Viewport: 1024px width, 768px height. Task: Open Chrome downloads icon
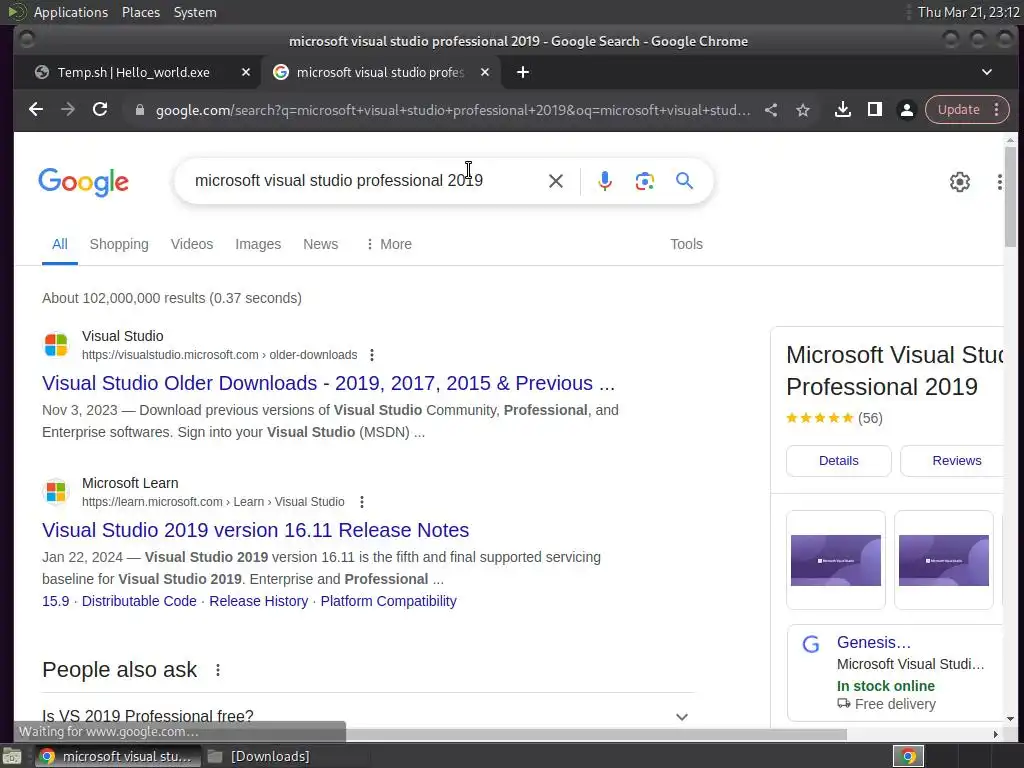click(842, 110)
